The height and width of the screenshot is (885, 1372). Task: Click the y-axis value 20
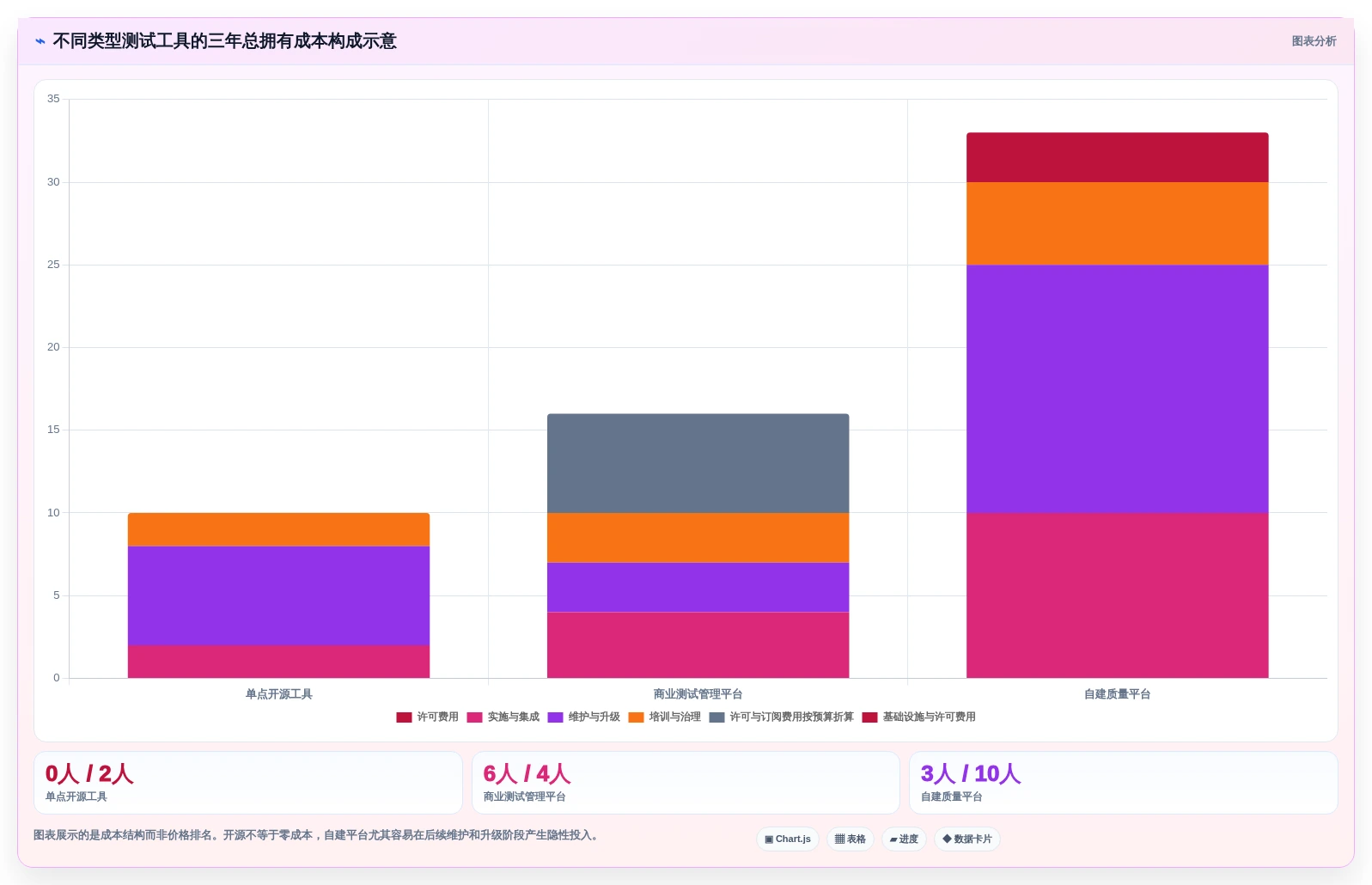tap(53, 347)
